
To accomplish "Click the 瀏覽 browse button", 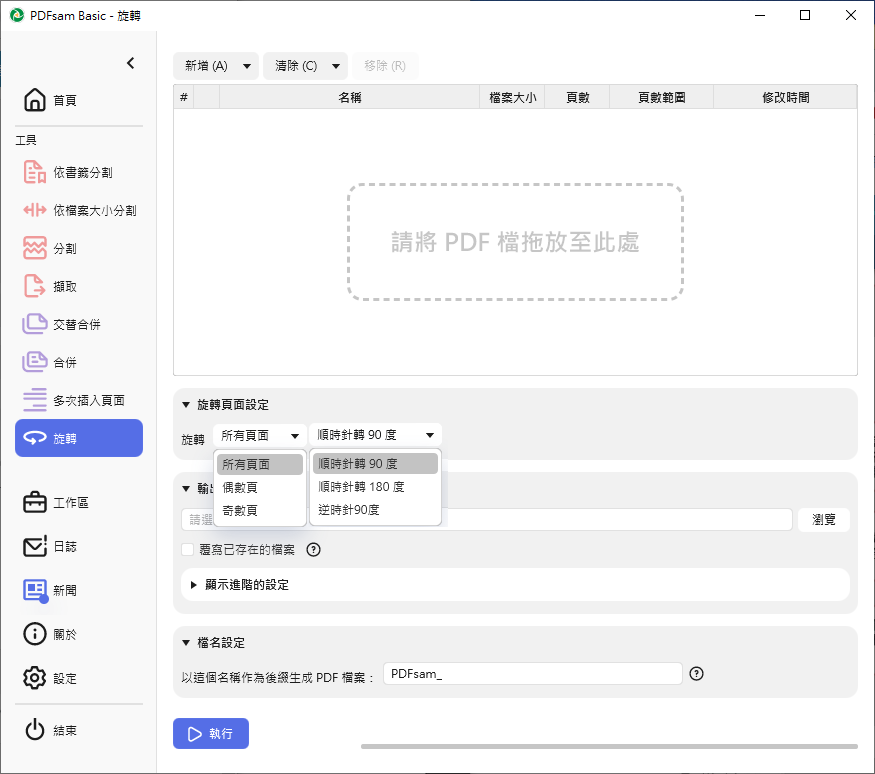I will pos(824,520).
